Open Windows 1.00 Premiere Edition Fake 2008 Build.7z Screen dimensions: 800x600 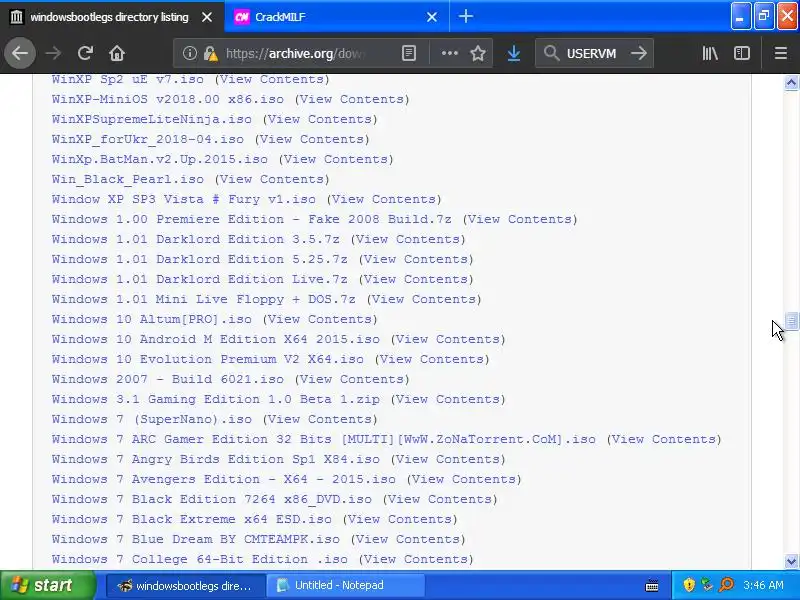point(252,219)
